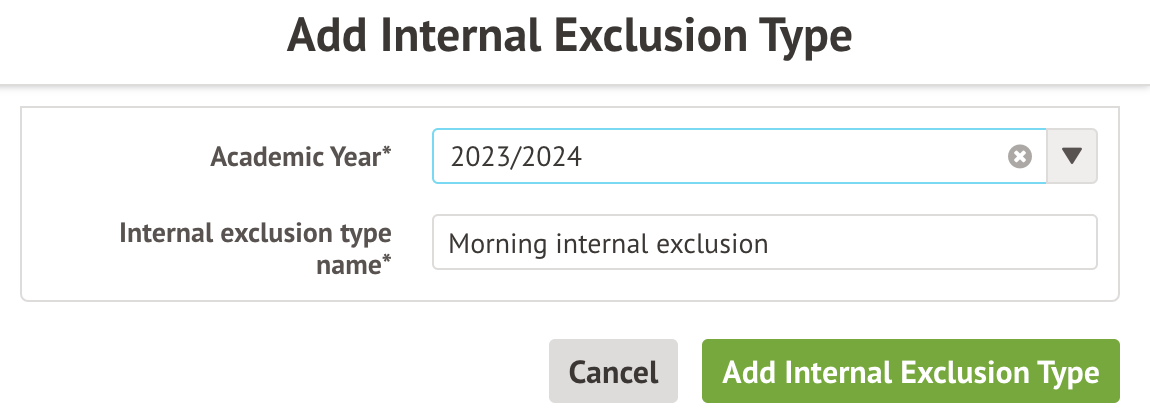Image resolution: width=1150 pixels, height=420 pixels.
Task: Click the Cancel button
Action: [613, 372]
